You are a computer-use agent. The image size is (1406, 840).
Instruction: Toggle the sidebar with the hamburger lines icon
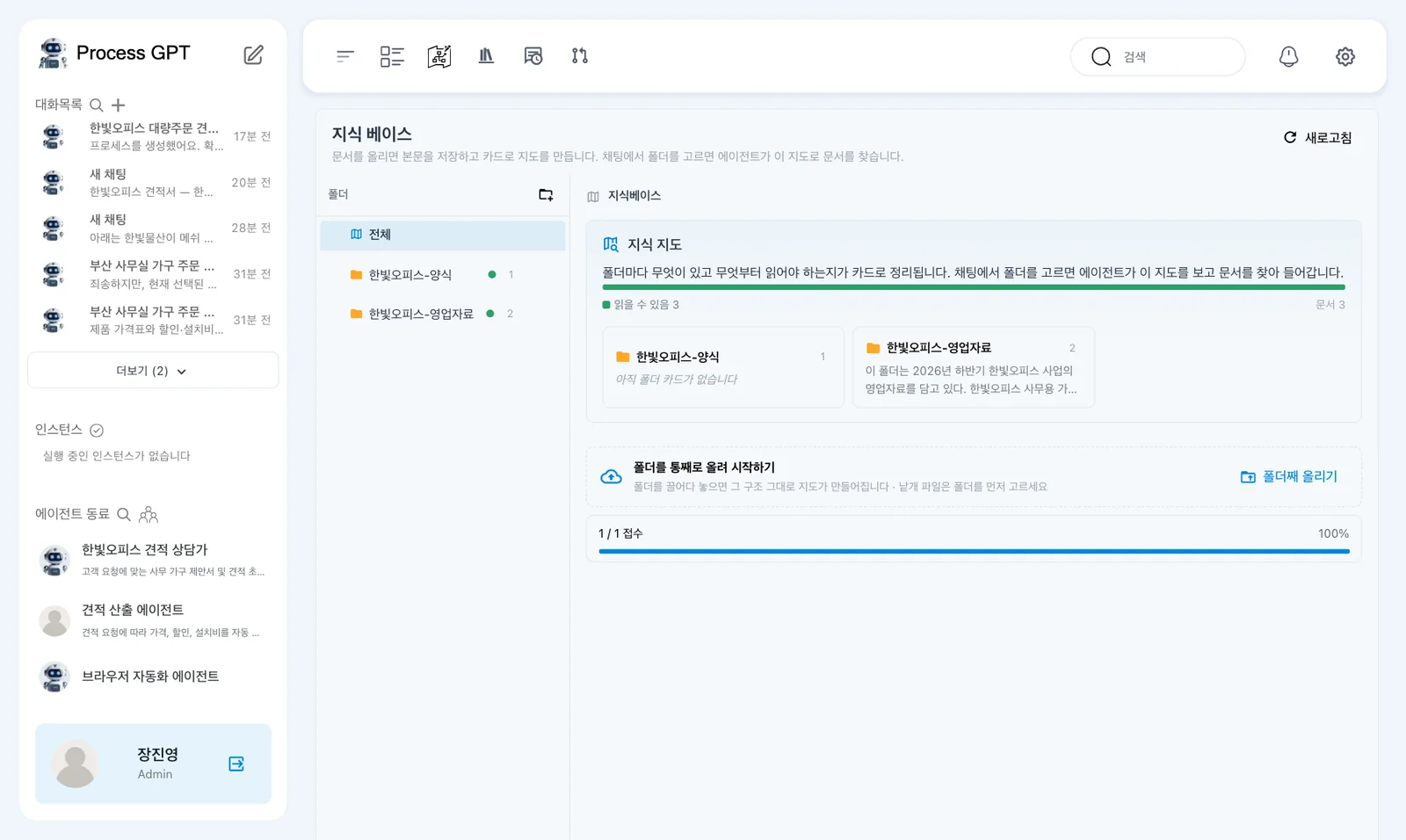(345, 56)
